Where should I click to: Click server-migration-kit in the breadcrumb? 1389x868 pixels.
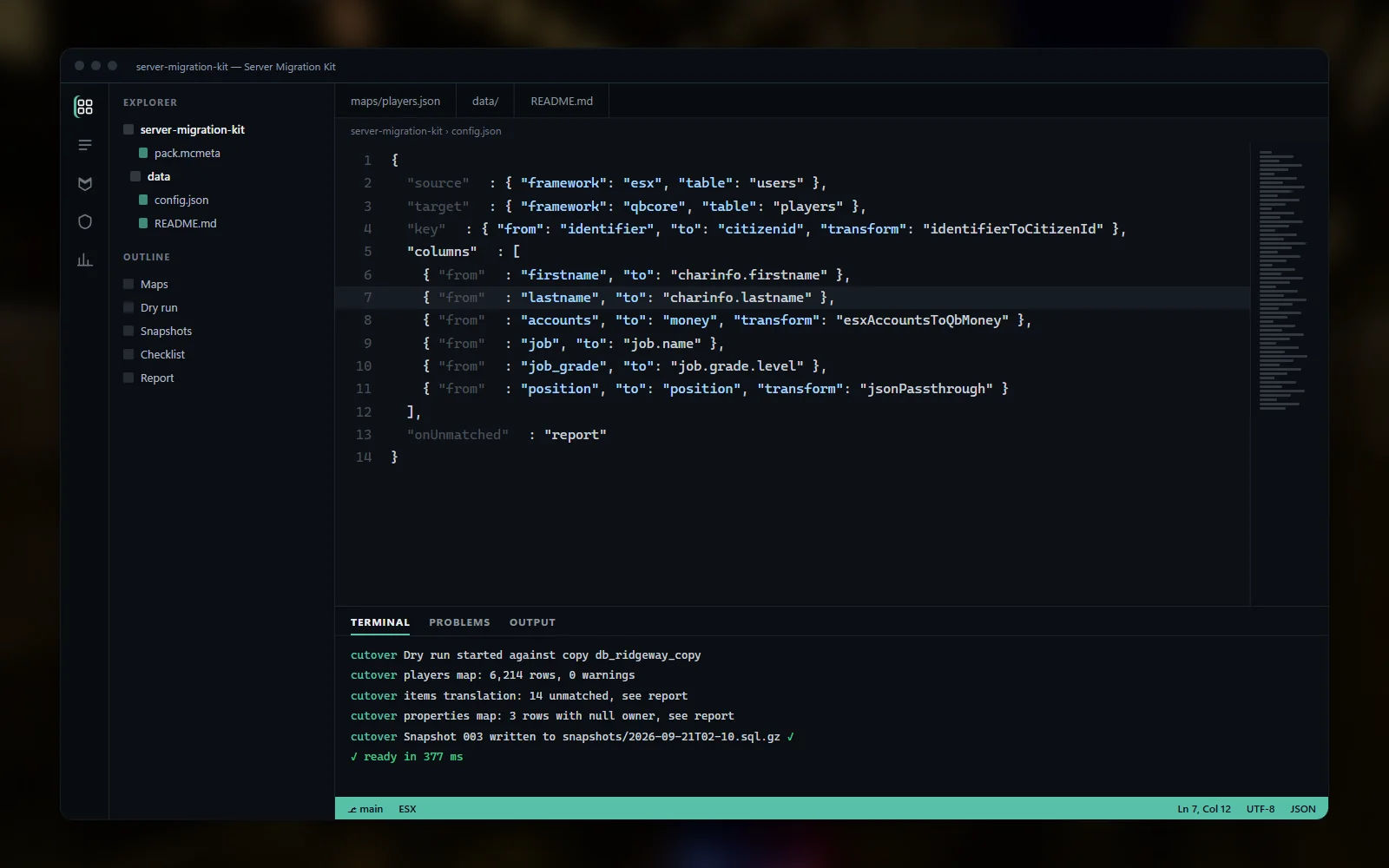pyautogui.click(x=396, y=131)
